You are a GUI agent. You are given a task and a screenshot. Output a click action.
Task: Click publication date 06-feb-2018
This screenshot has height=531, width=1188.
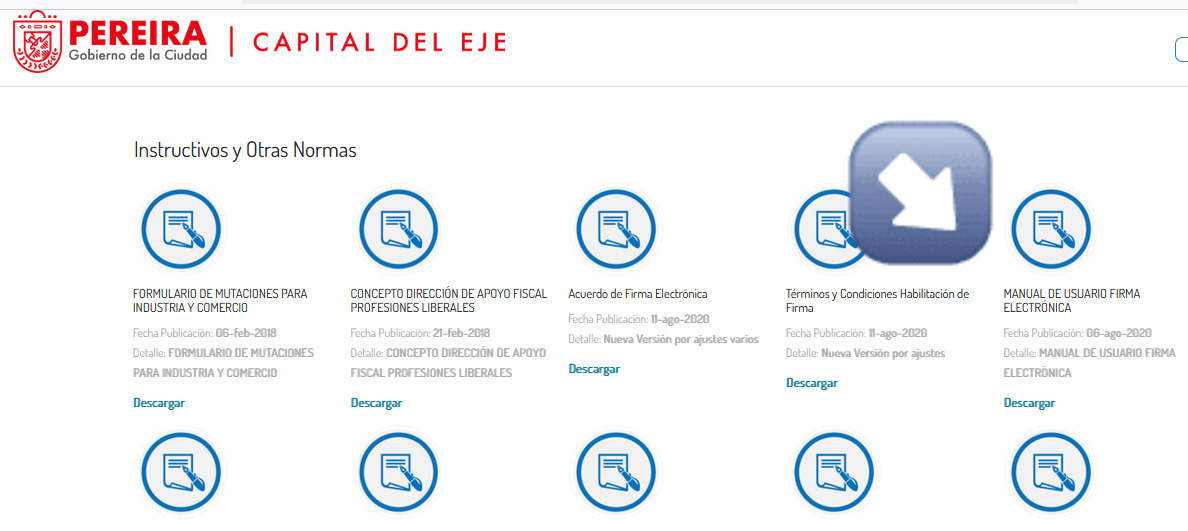(246, 333)
